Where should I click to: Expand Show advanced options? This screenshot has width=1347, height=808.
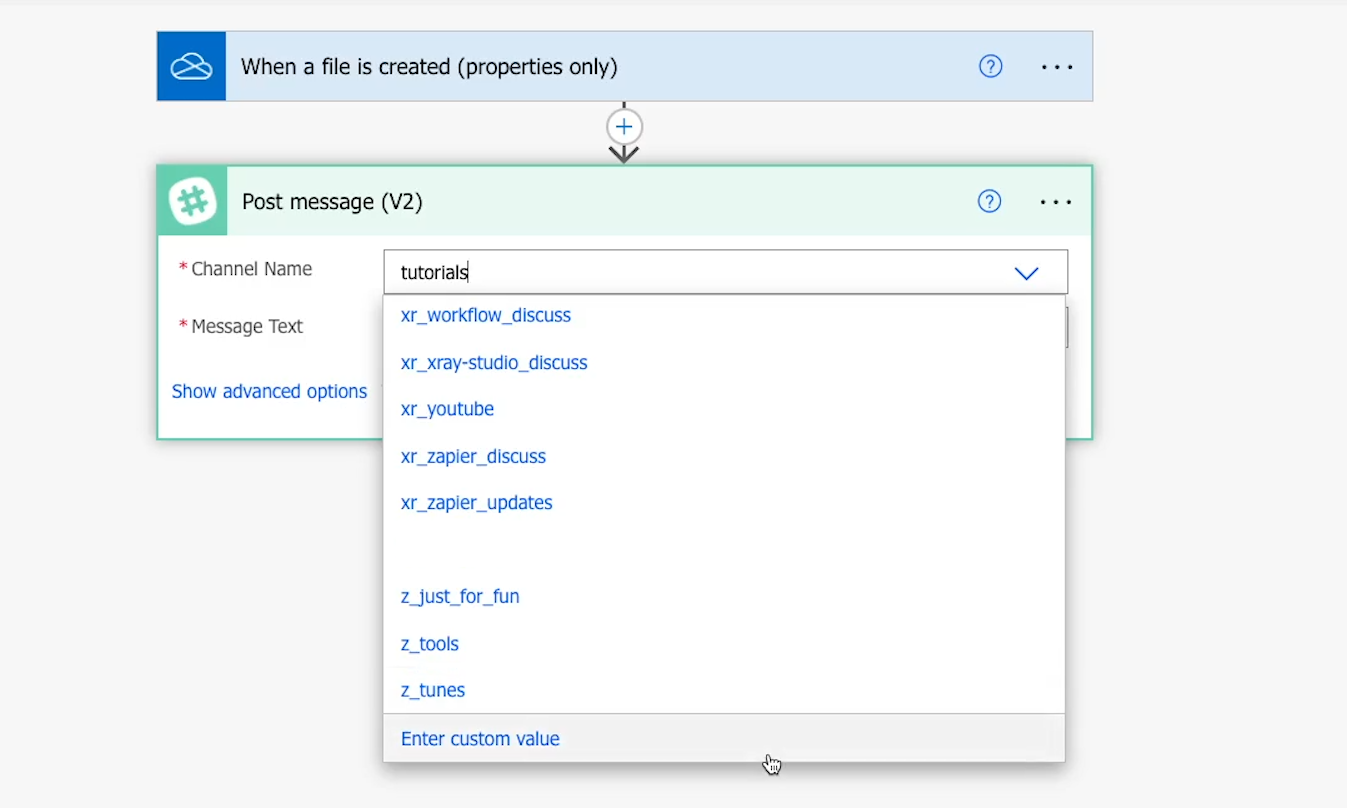(x=269, y=391)
